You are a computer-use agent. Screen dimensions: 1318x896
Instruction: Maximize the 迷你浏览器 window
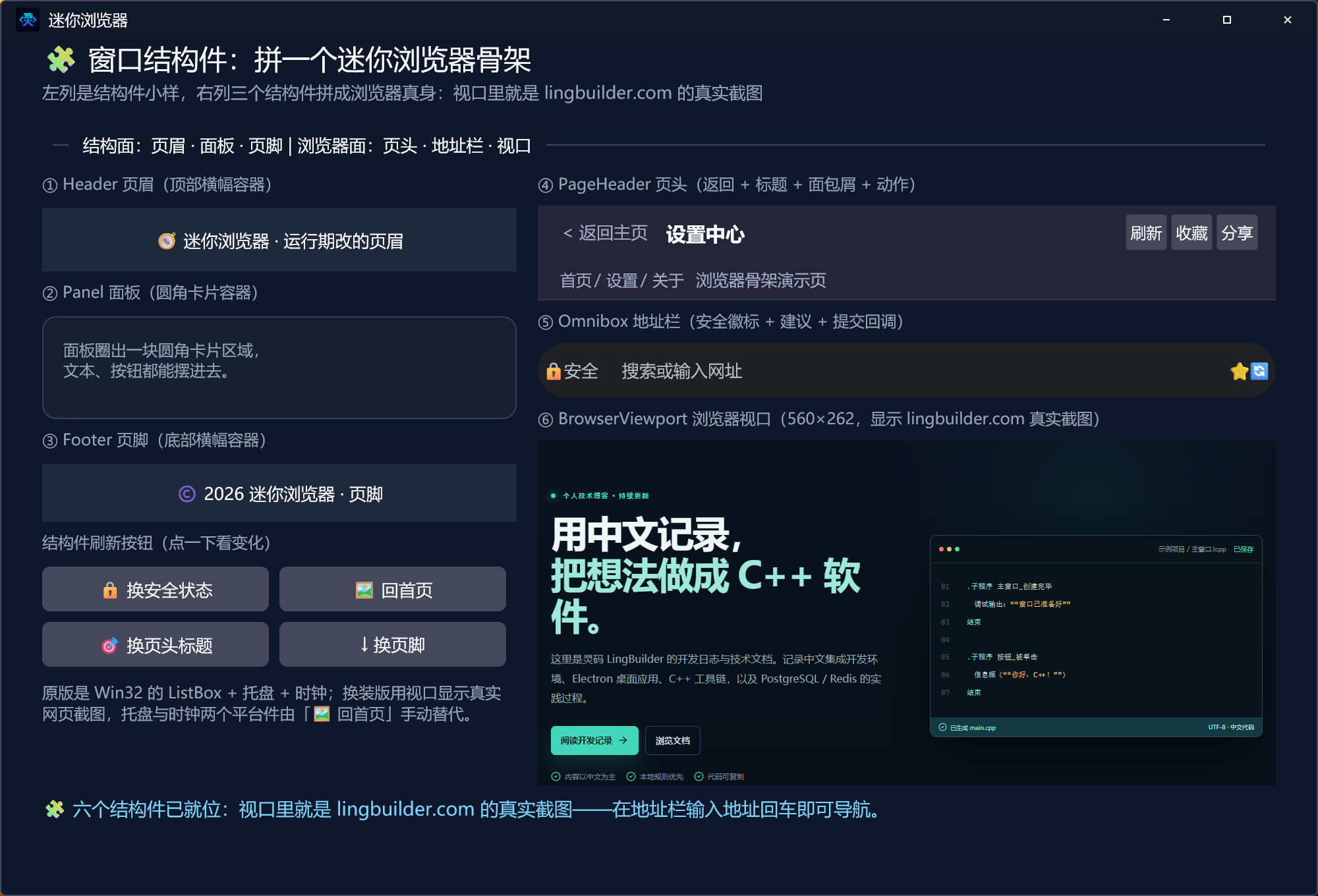(1227, 20)
